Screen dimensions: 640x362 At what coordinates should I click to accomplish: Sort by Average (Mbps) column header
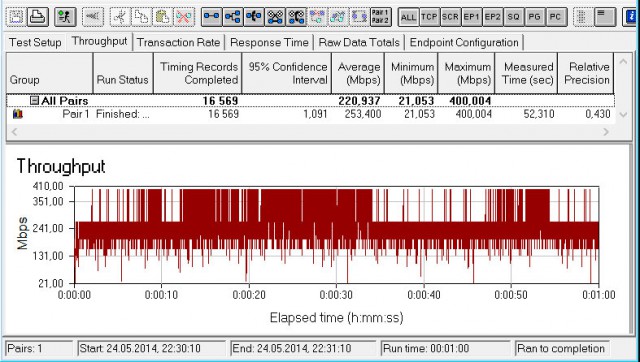(358, 73)
